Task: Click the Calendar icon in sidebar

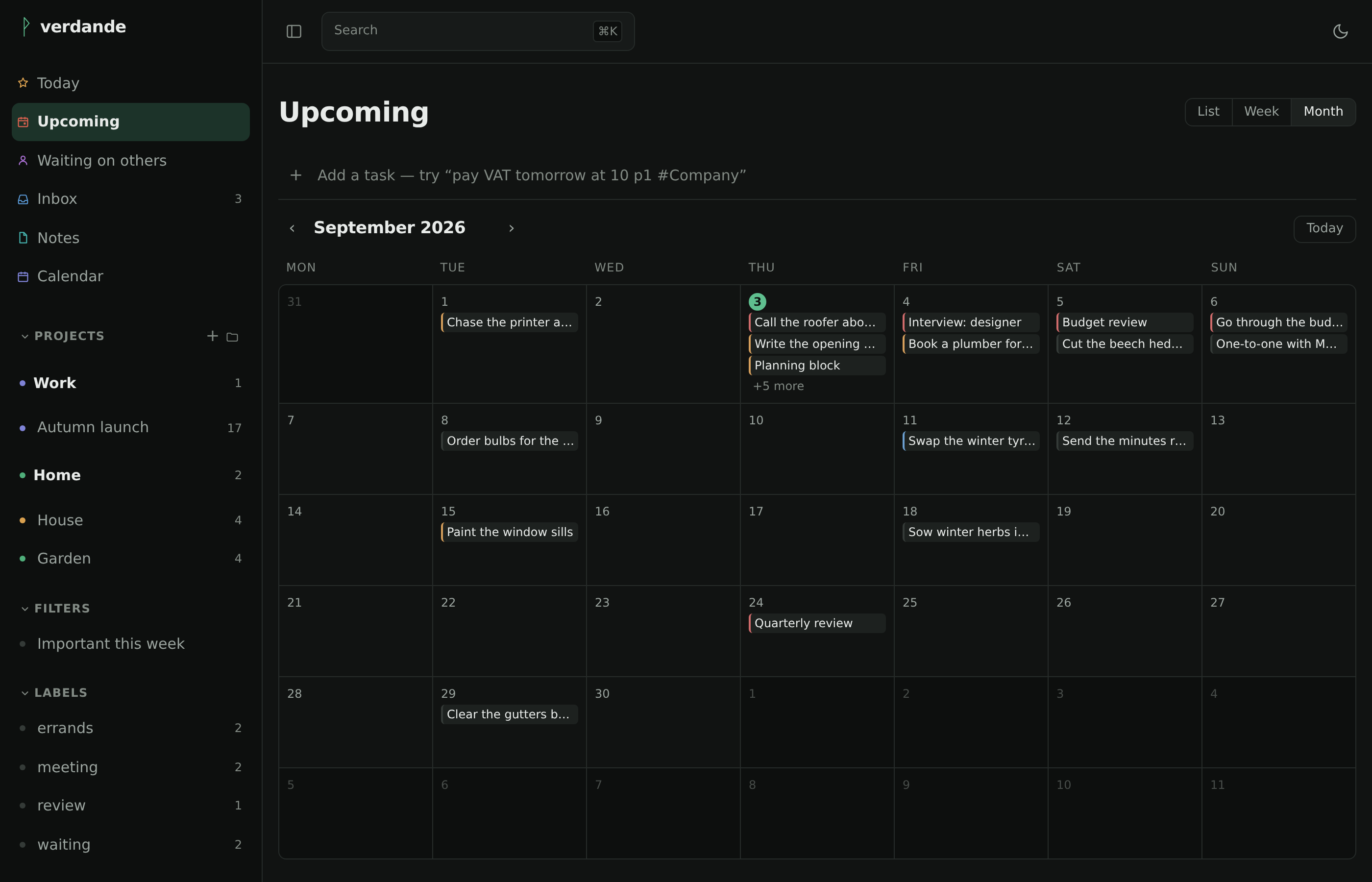Action: tap(23, 277)
